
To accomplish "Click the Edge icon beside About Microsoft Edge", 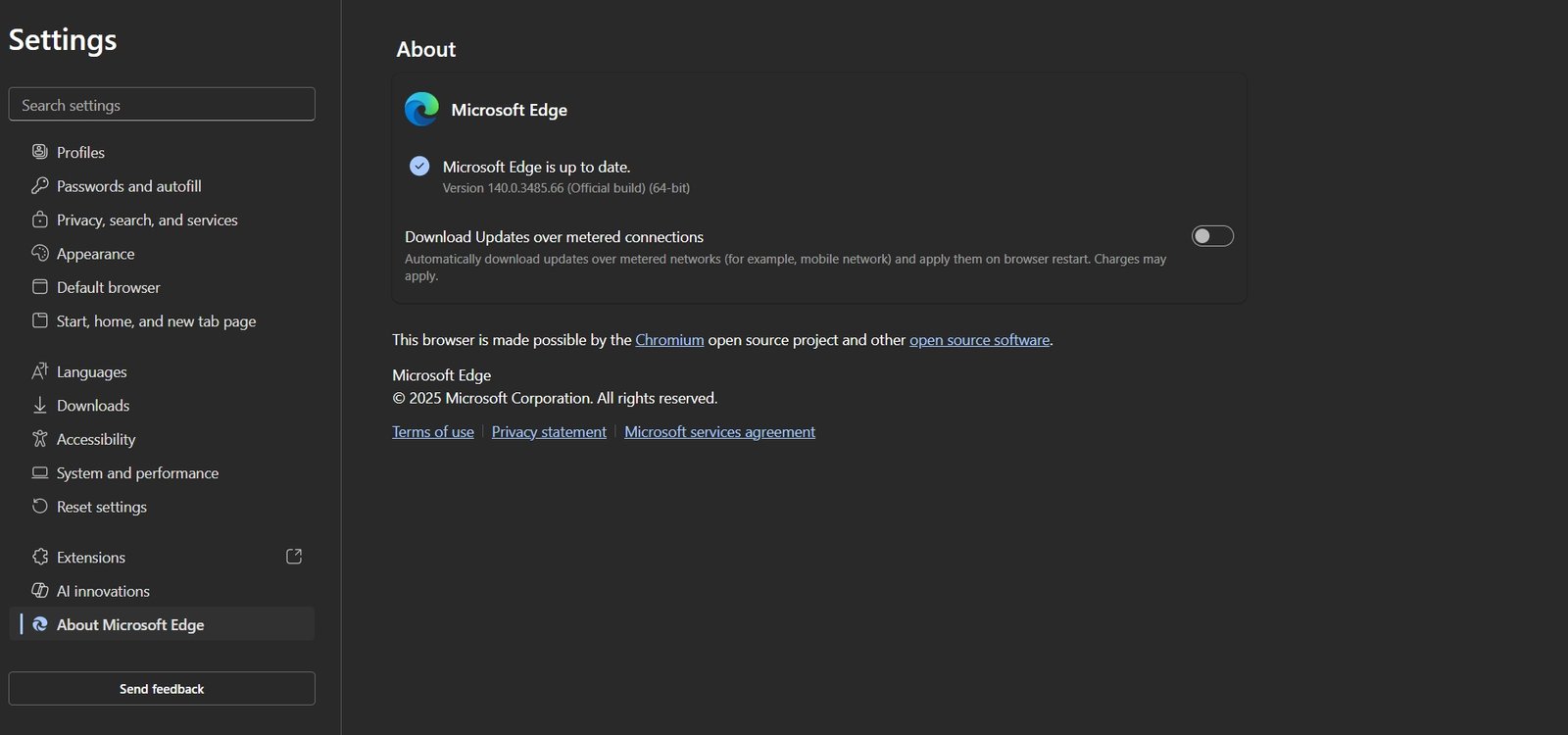I will click(40, 624).
